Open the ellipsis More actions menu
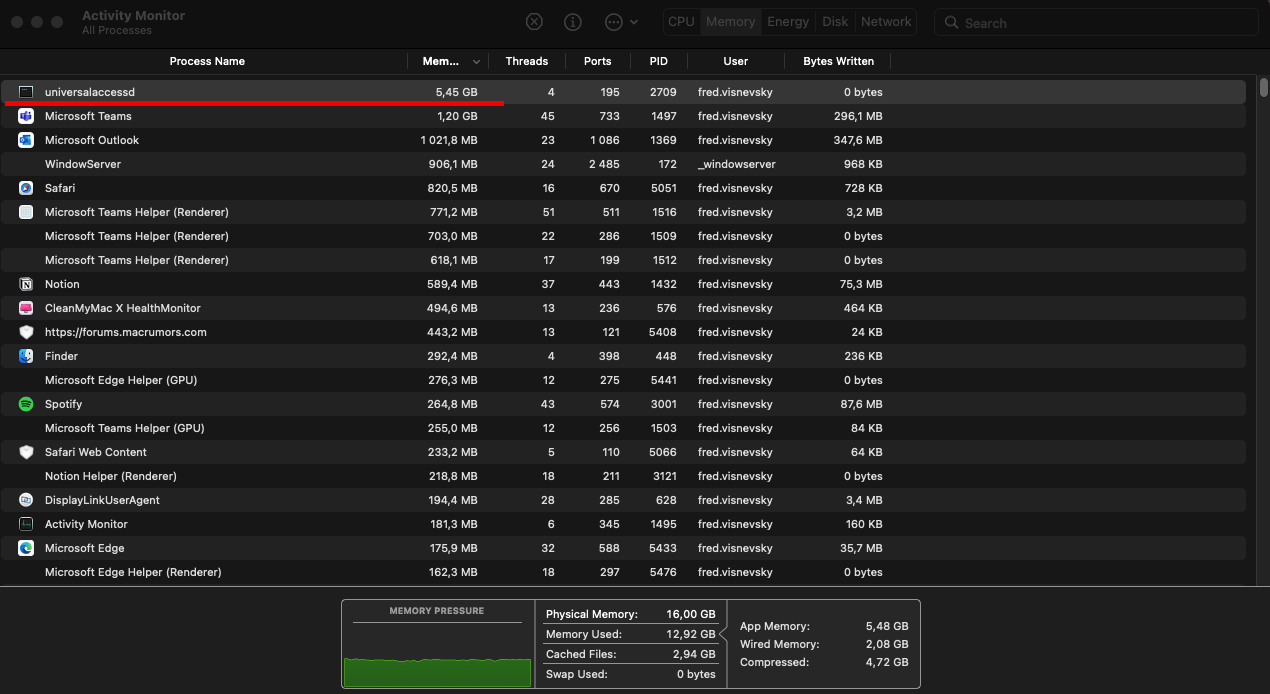This screenshot has width=1270, height=694. click(621, 21)
